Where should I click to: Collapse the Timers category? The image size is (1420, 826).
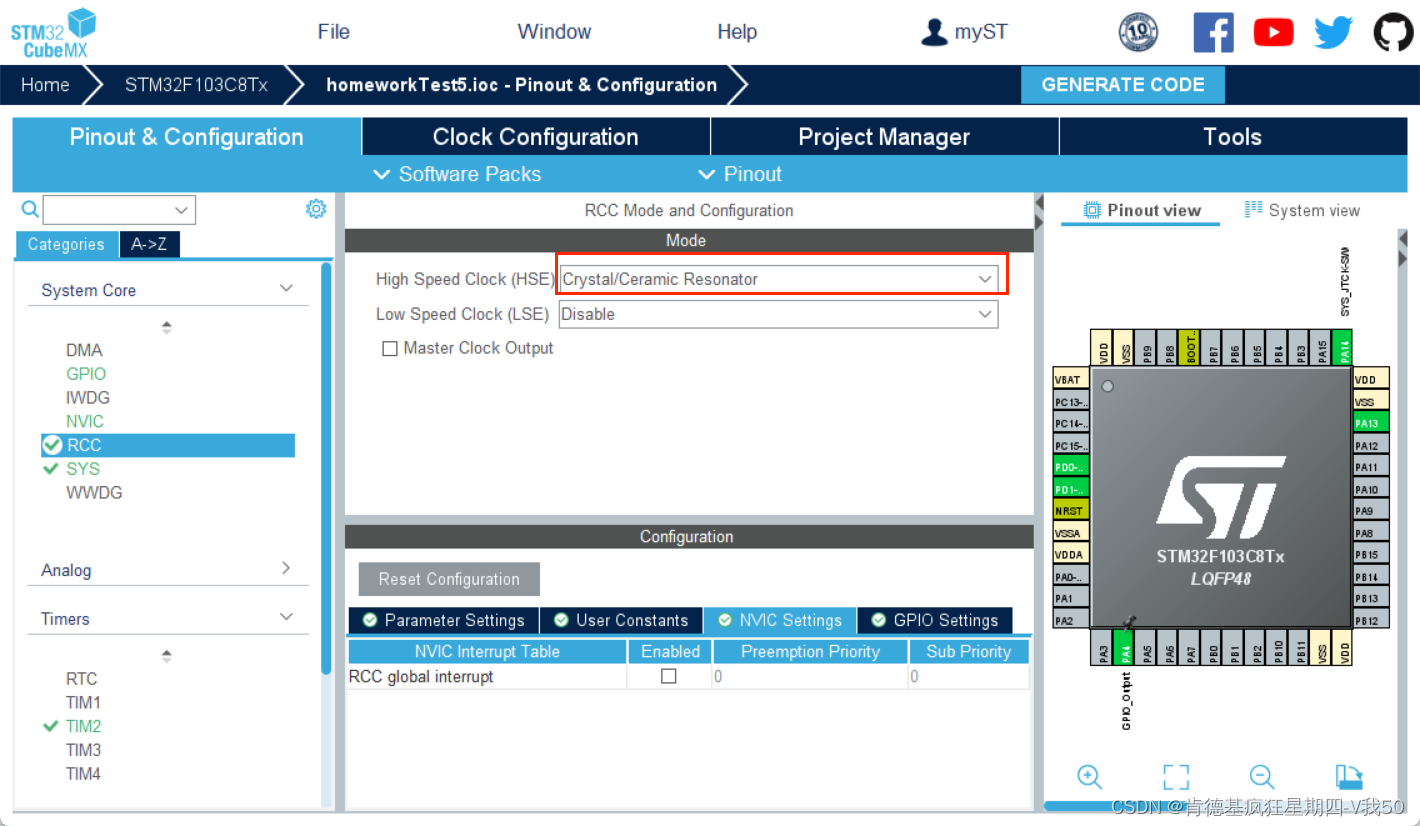(286, 617)
